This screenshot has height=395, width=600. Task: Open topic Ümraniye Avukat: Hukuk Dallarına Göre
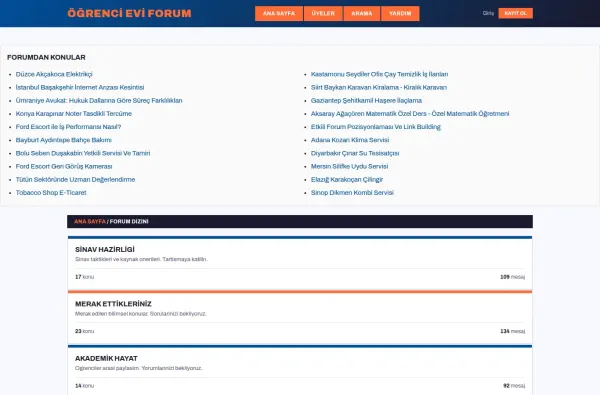coord(99,100)
